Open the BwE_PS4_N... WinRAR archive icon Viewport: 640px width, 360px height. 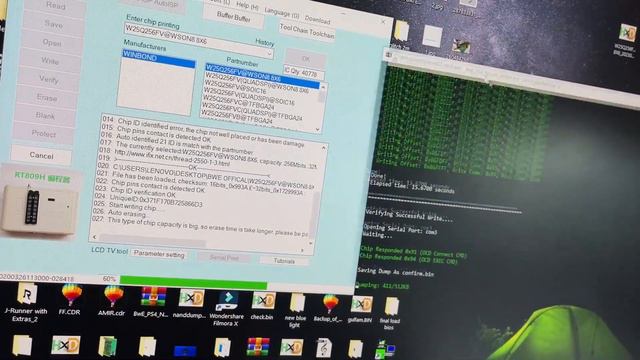tap(153, 302)
